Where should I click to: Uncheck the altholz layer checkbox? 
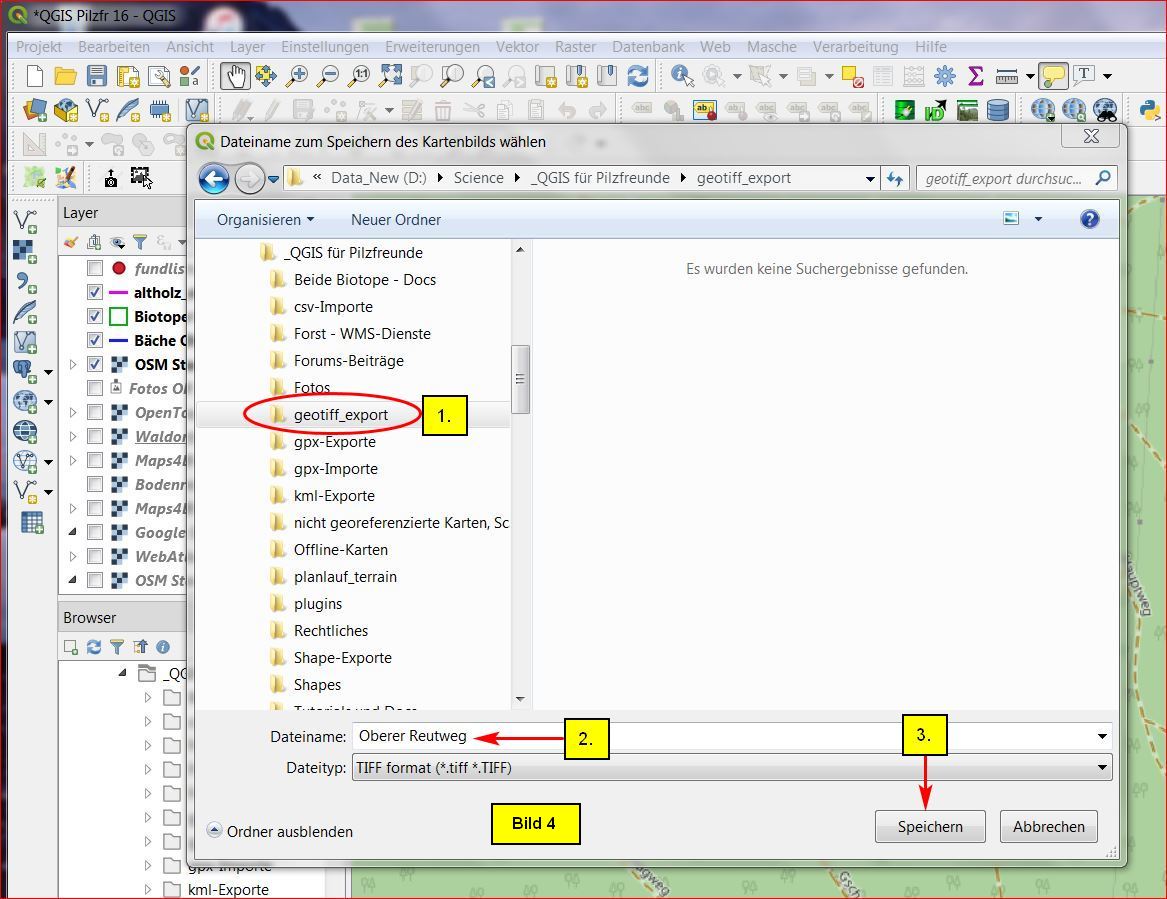pyautogui.click(x=95, y=293)
